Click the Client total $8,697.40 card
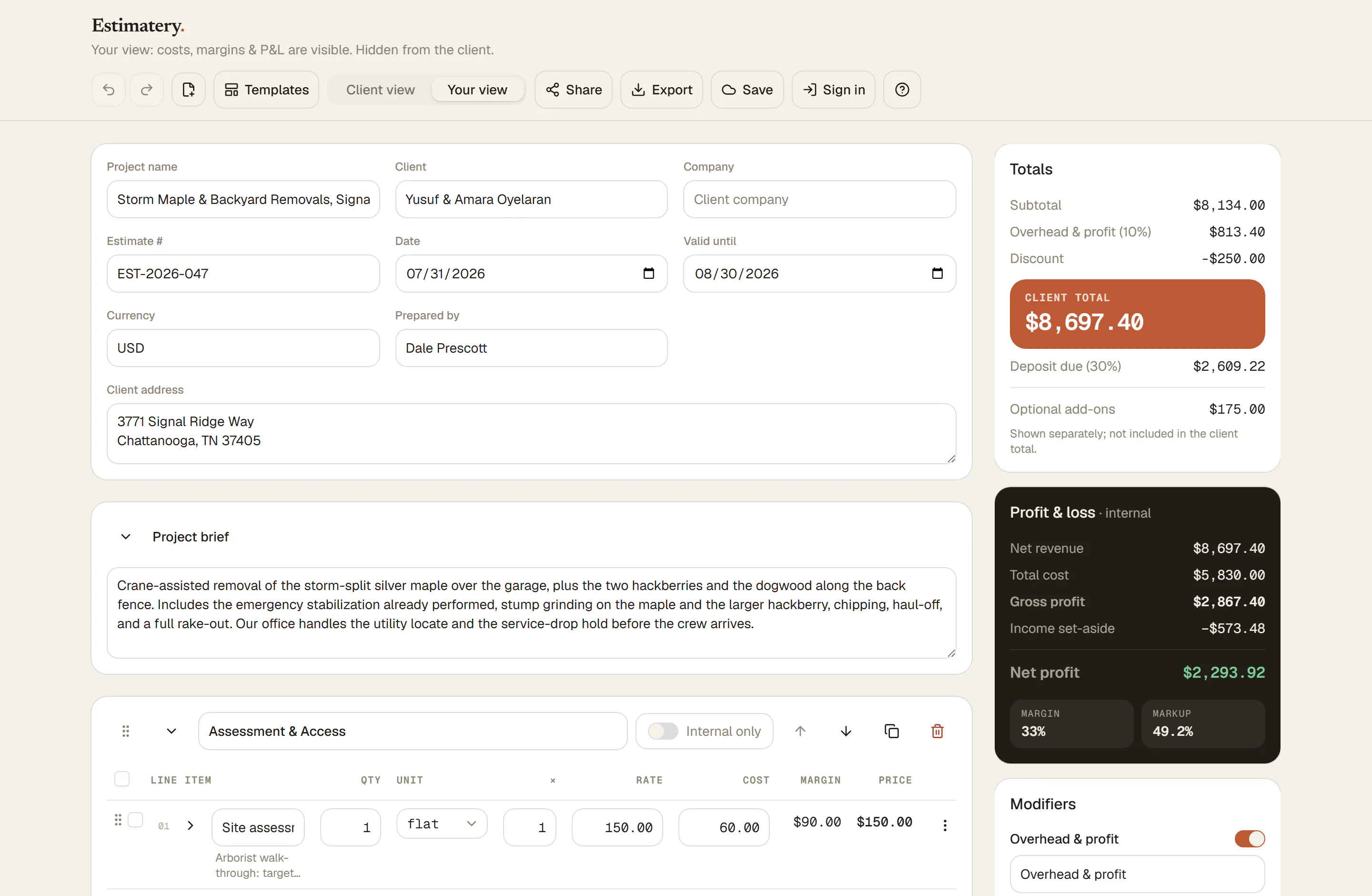This screenshot has width=1372, height=896. [1137, 314]
